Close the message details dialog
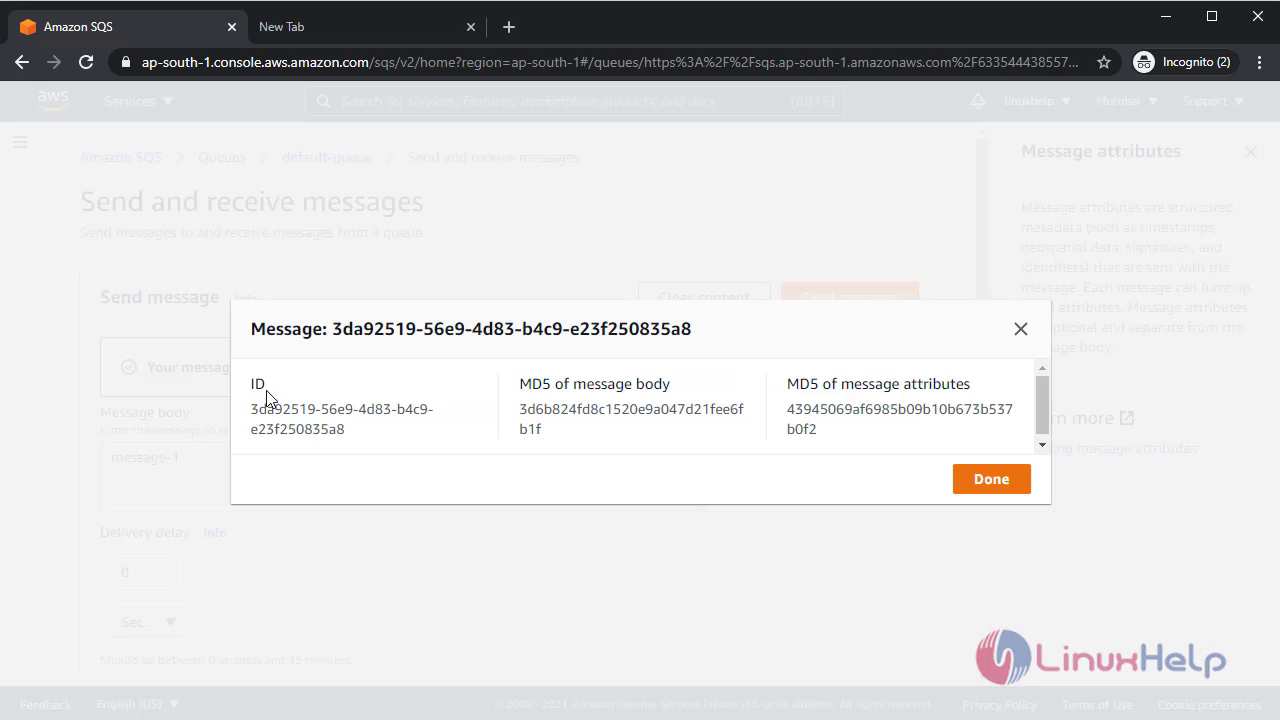 click(x=1020, y=329)
